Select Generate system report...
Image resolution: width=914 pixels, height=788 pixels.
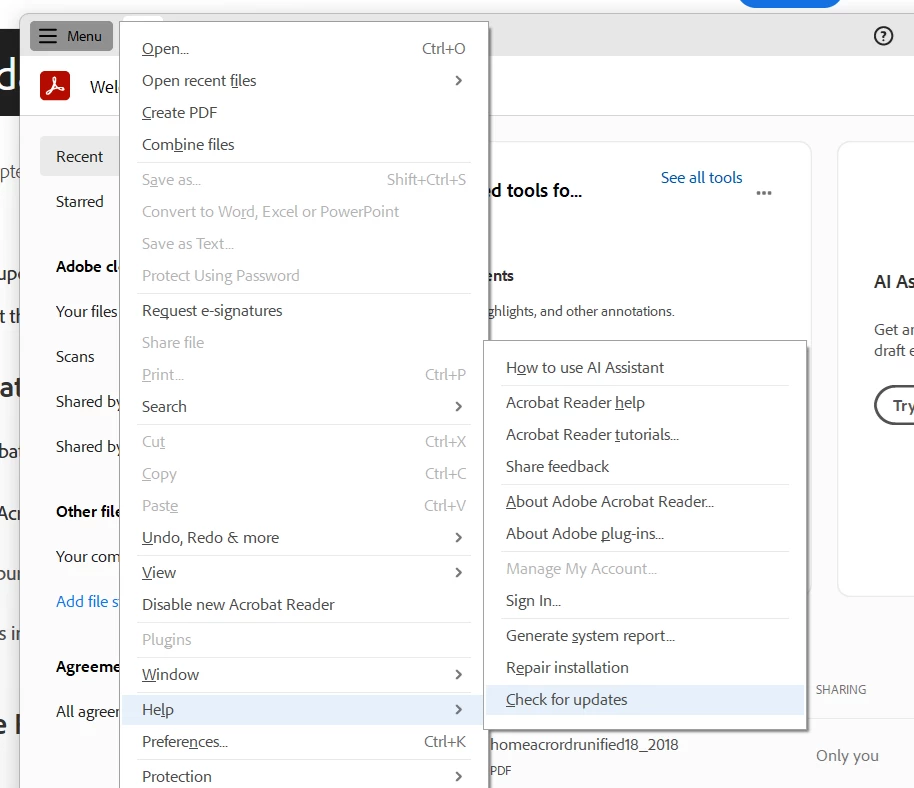tap(645, 636)
